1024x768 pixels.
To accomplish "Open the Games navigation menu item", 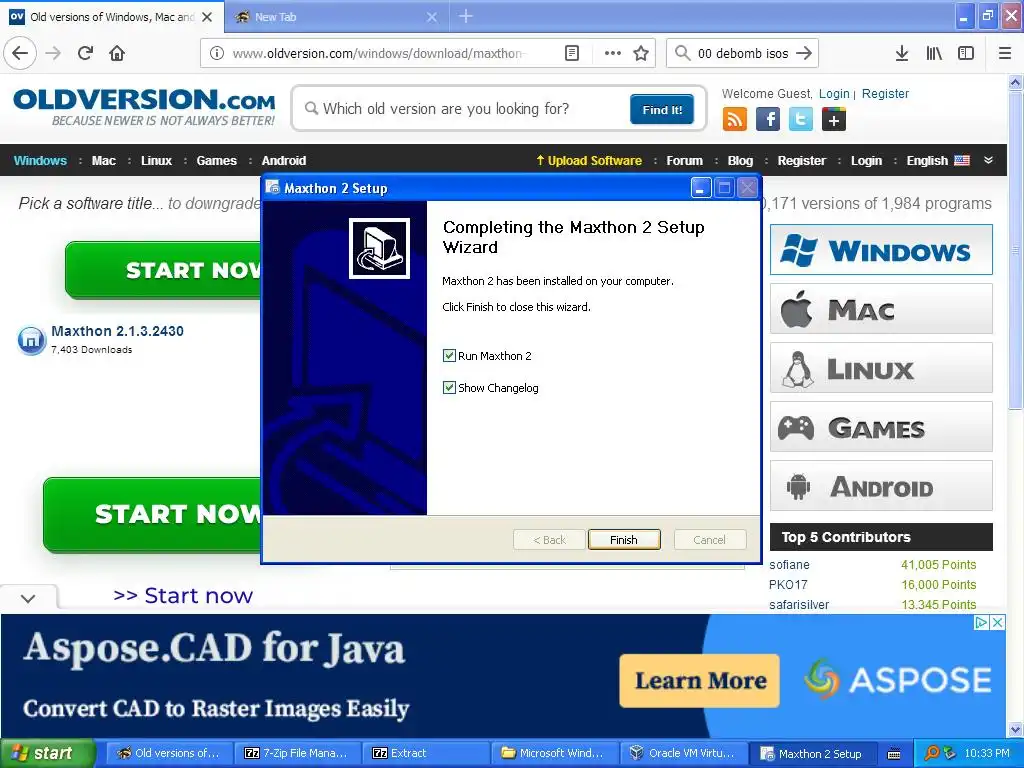I will (x=217, y=161).
